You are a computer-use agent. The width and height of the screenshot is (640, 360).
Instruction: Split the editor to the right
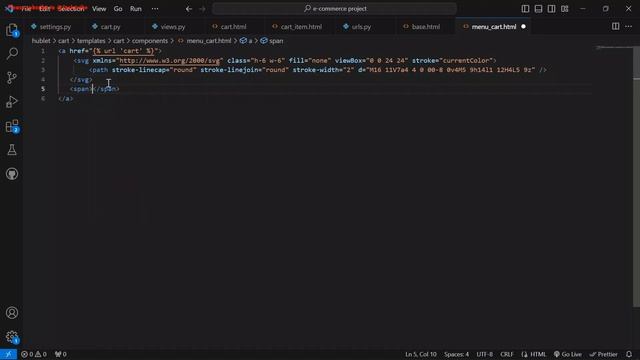(615, 27)
